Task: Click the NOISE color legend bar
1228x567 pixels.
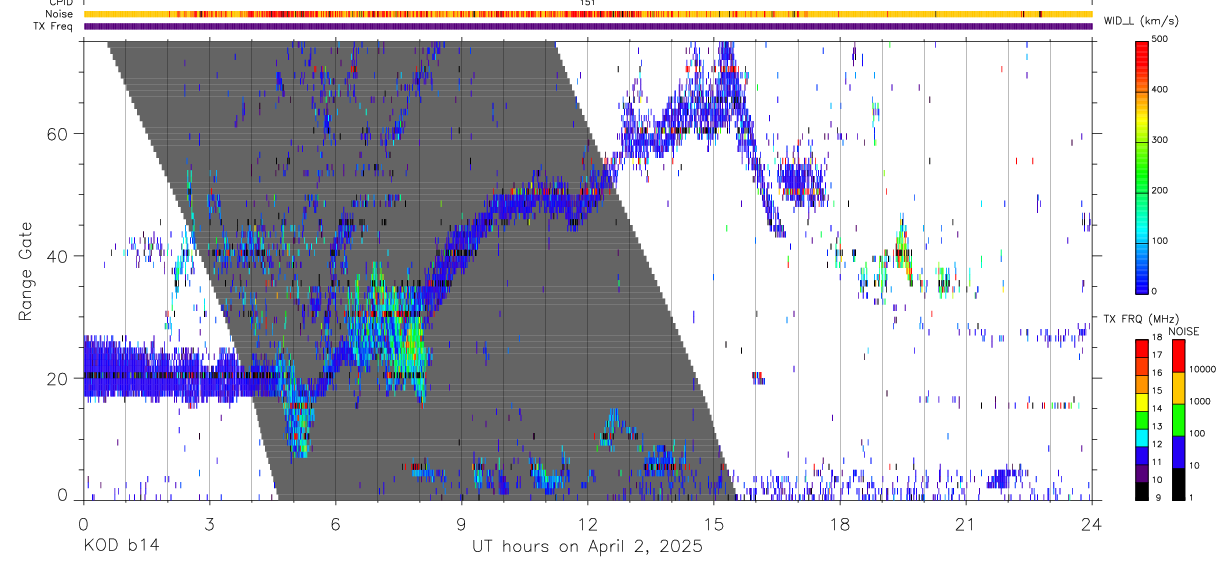Action: 1179,420
